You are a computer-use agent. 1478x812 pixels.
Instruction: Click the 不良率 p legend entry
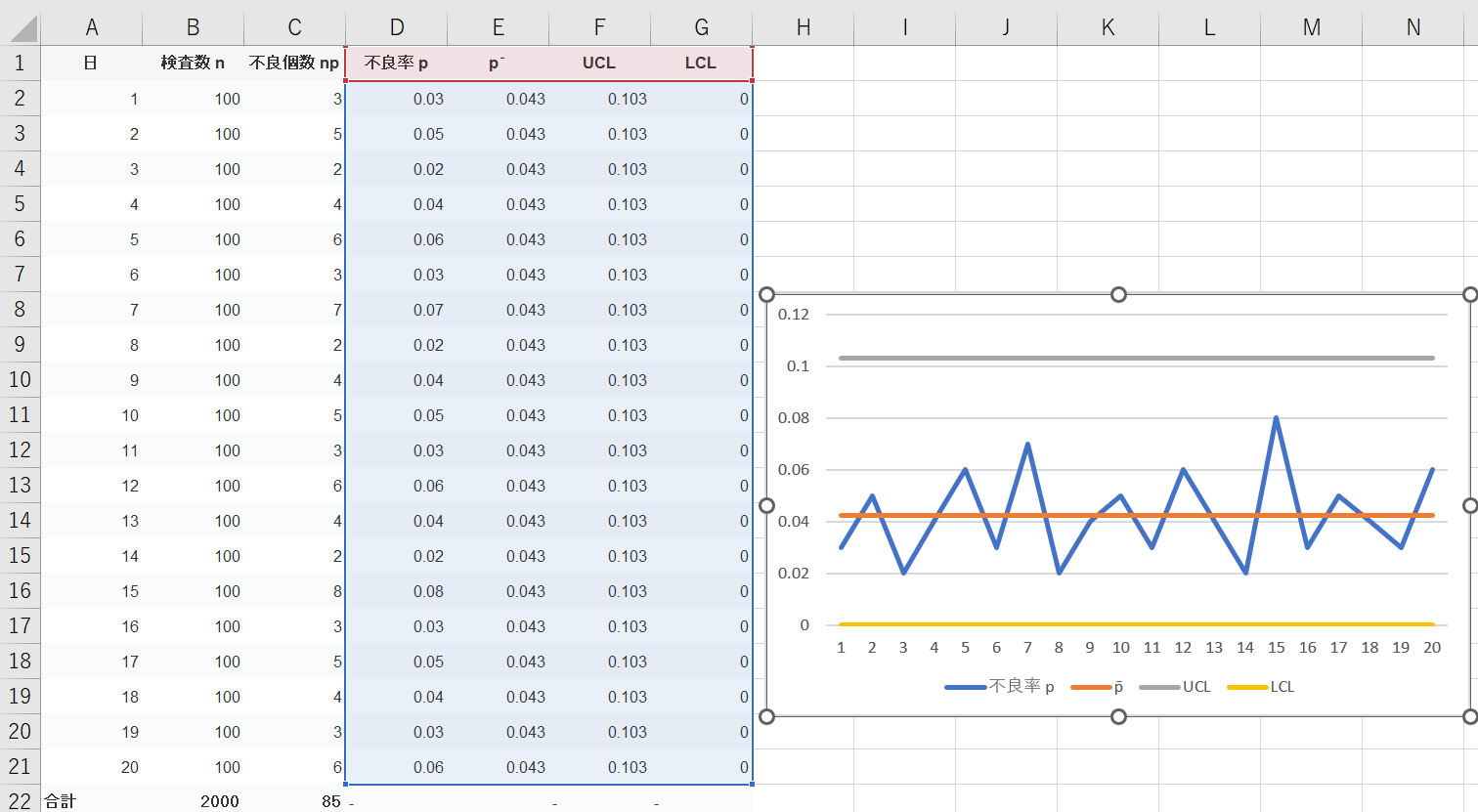pyautogui.click(x=1000, y=687)
